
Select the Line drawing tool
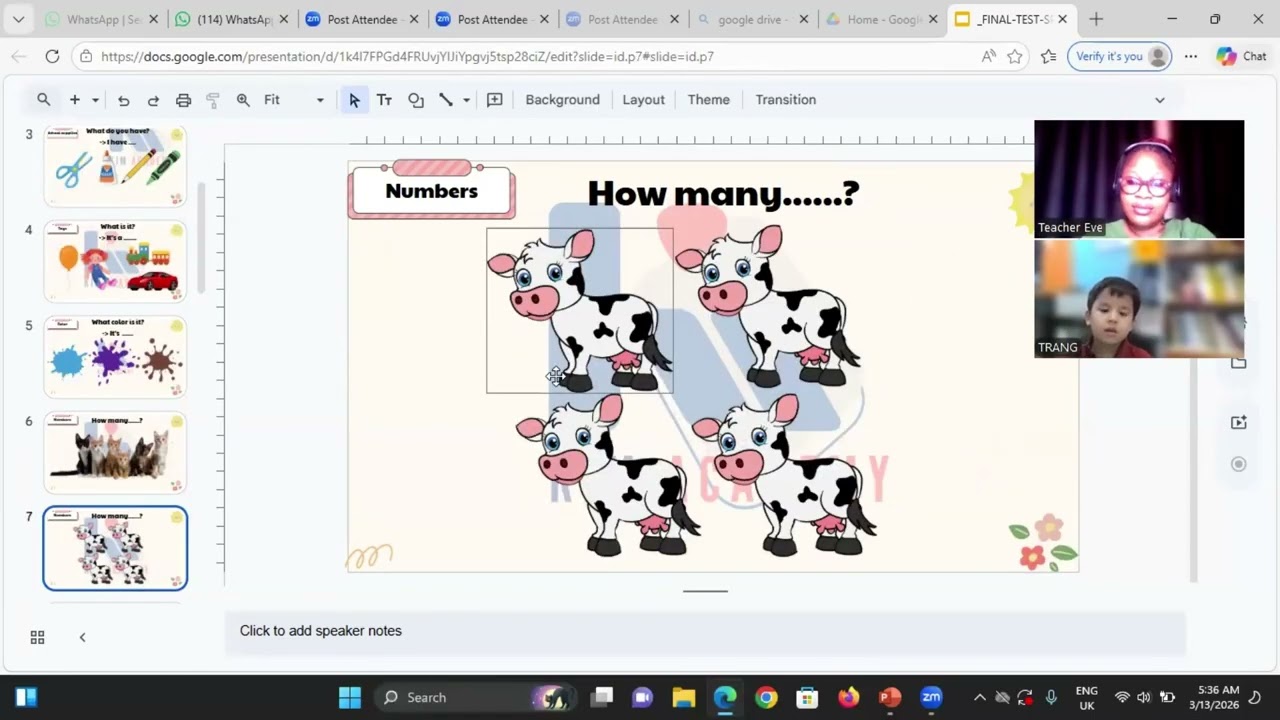tap(446, 100)
